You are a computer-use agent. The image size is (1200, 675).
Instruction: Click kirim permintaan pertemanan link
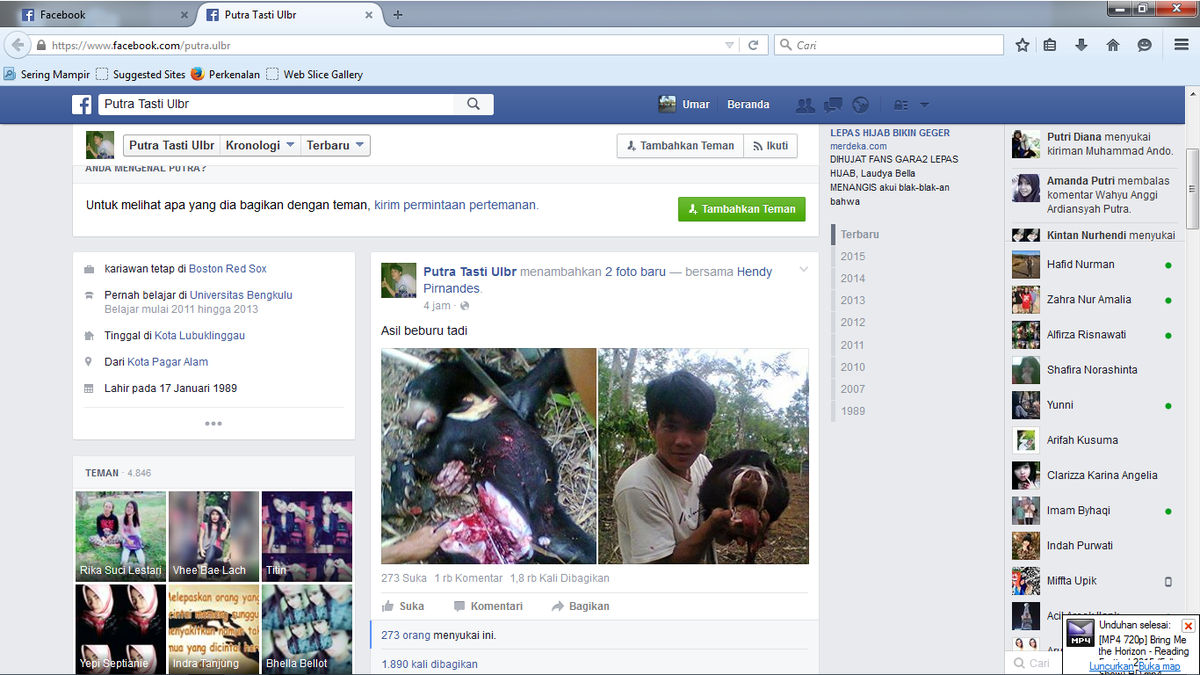click(455, 205)
